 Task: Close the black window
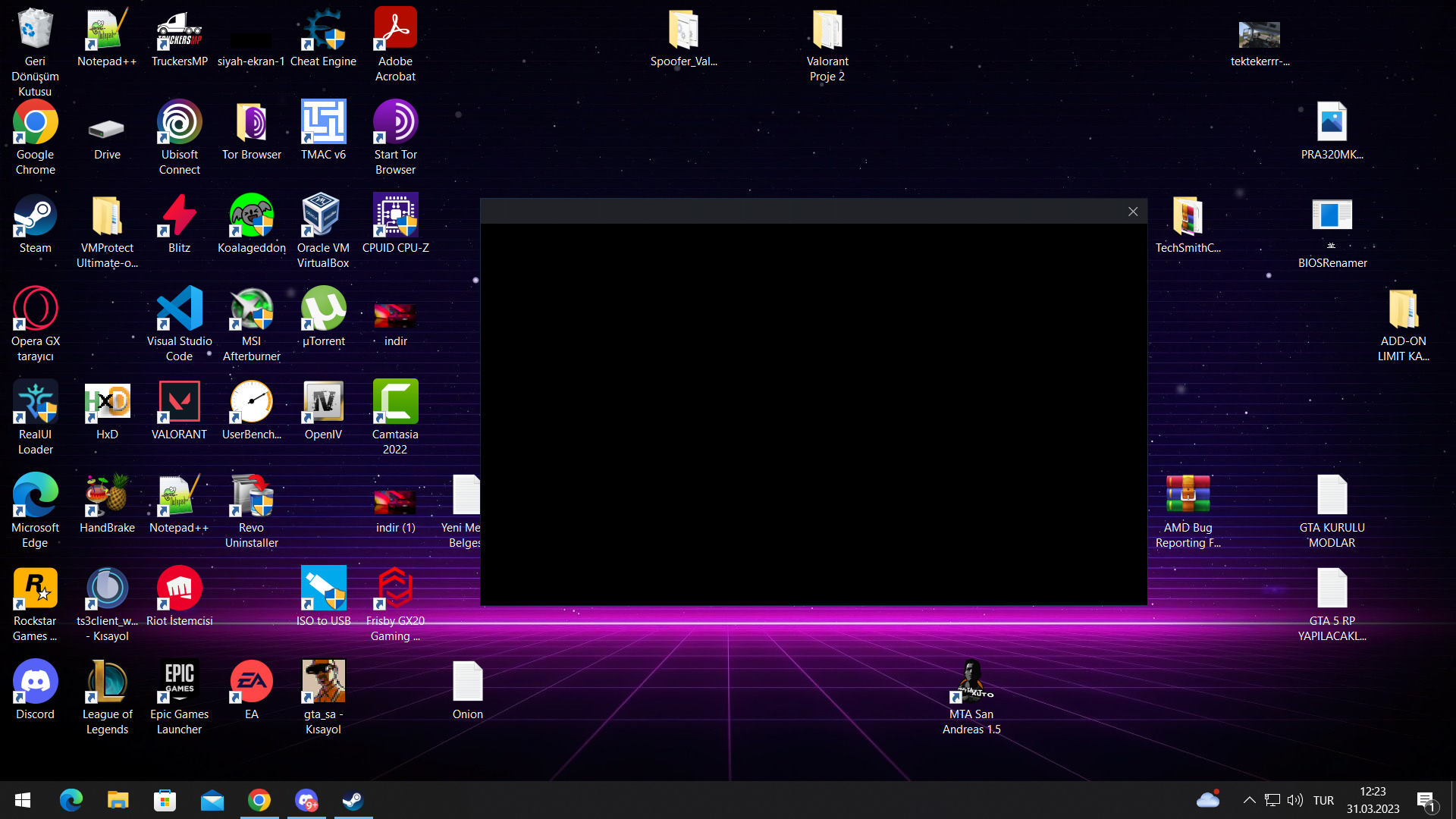1133,212
